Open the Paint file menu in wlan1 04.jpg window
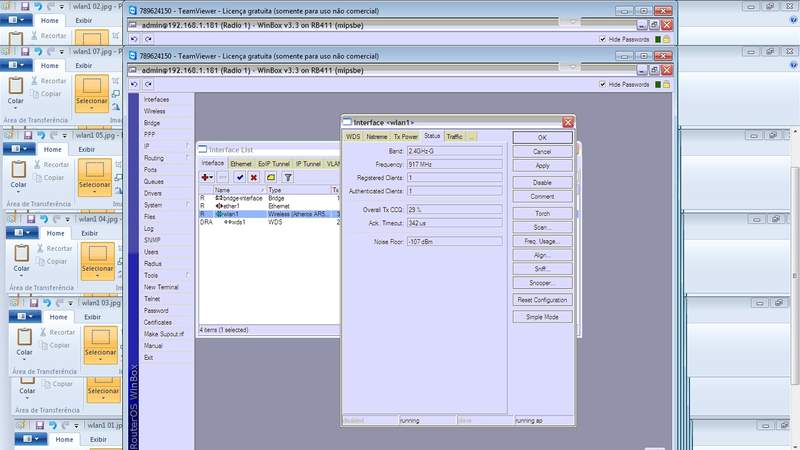 (22, 233)
